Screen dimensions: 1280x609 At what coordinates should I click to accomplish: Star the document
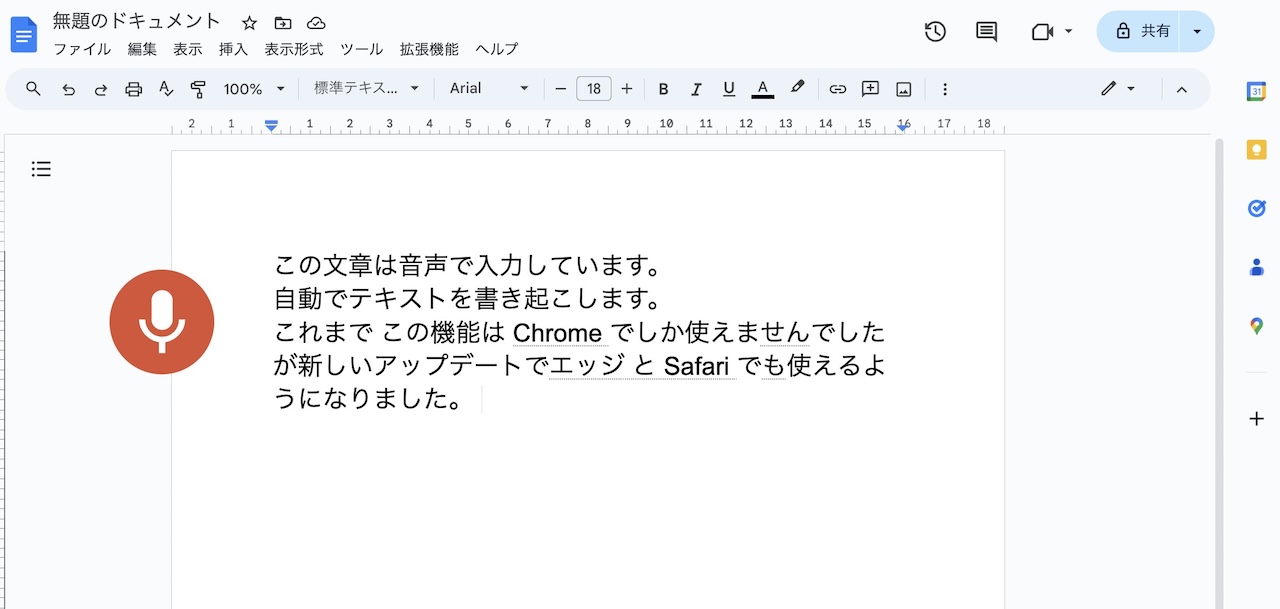(x=250, y=23)
